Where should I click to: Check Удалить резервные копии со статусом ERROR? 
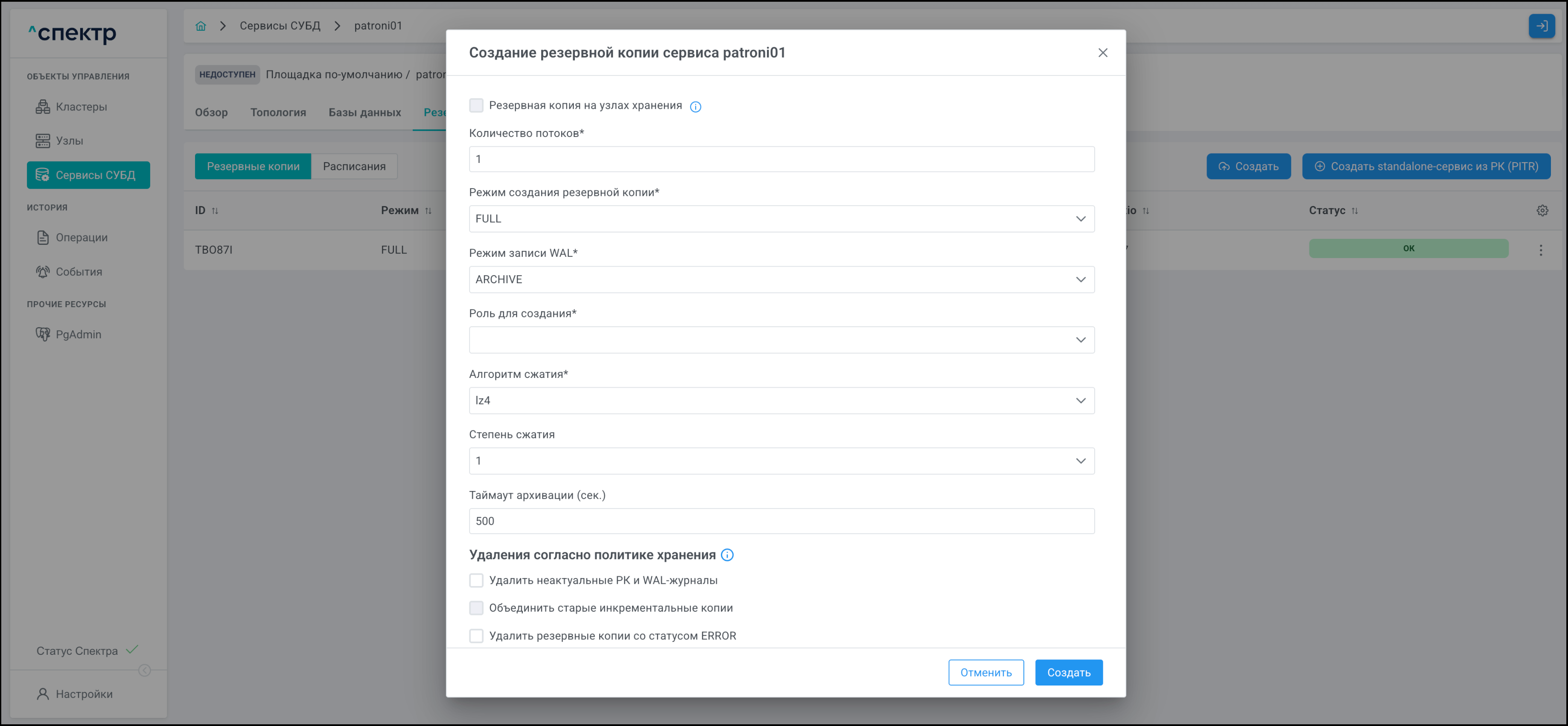pos(476,635)
